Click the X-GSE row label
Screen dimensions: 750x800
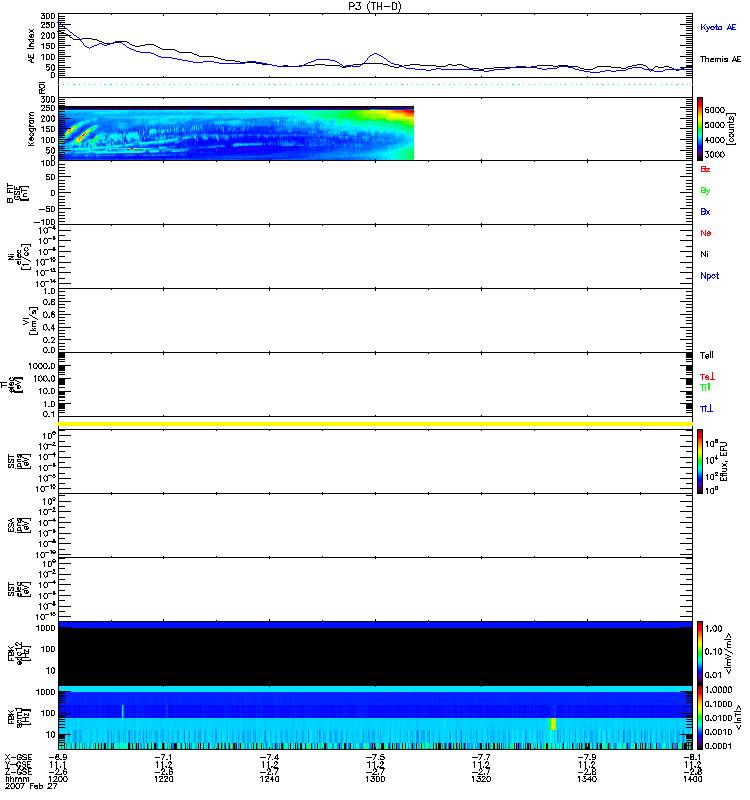[18, 758]
